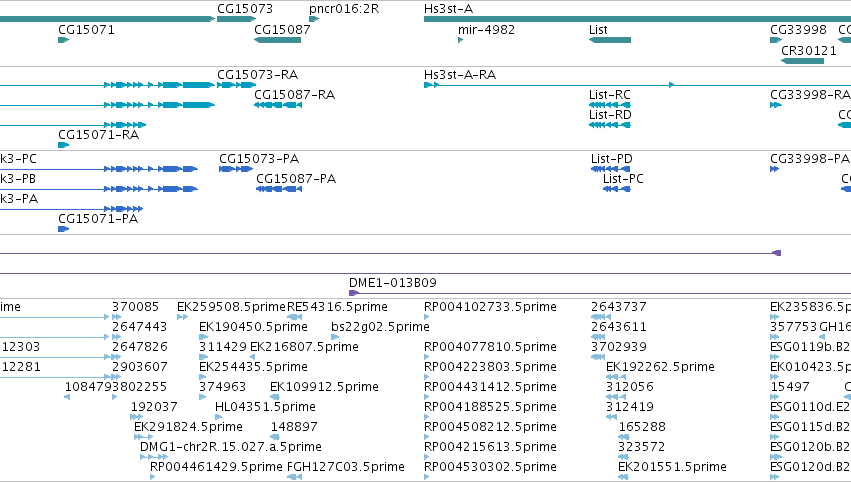This screenshot has width=851, height=482.
Task: Select the CG15087 gene feature
Action: pyautogui.click(x=277, y=40)
